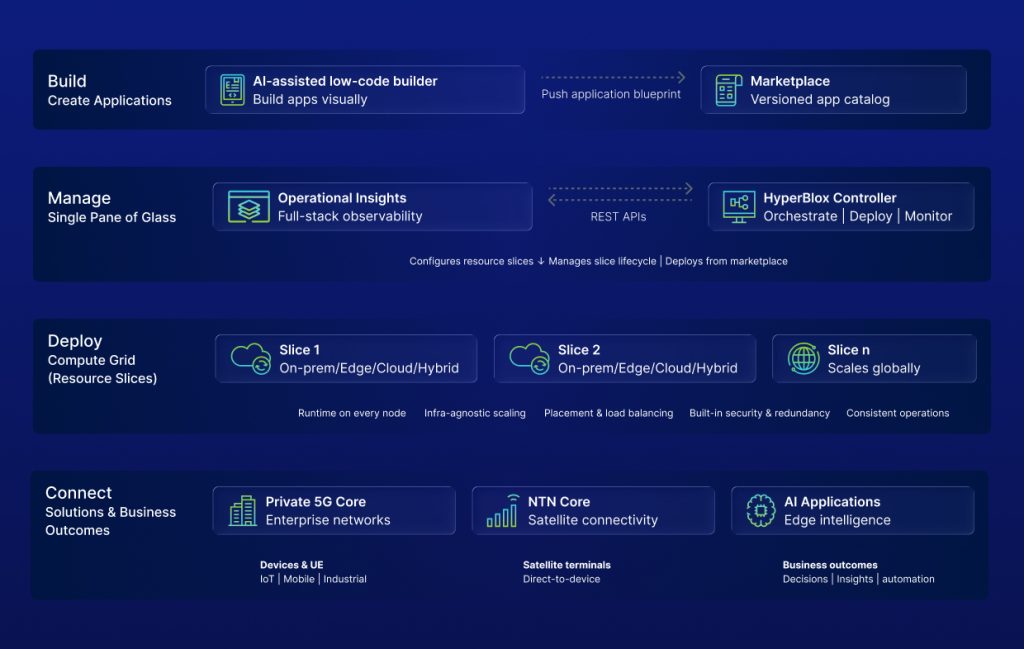Click the 'Satellite connectivity' subtitle

593,520
